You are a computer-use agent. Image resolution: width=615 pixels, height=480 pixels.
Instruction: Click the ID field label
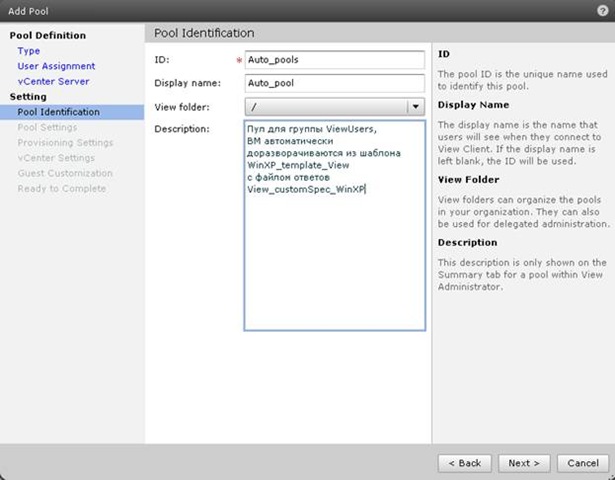click(162, 60)
